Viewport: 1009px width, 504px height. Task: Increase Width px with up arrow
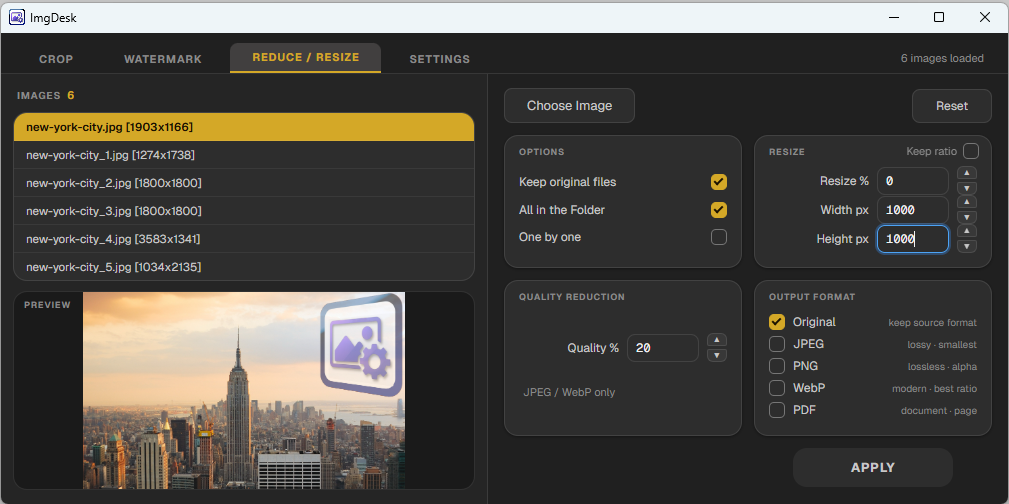click(967, 202)
